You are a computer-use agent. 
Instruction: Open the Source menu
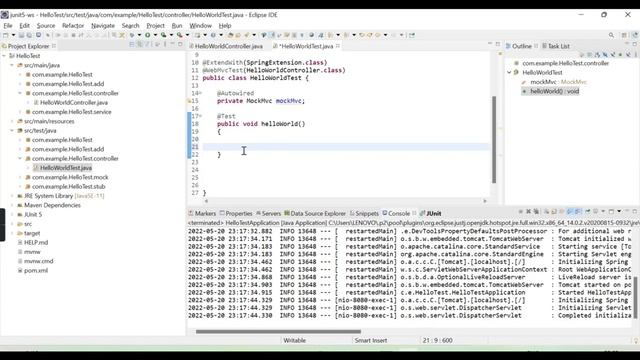[x=46, y=25]
